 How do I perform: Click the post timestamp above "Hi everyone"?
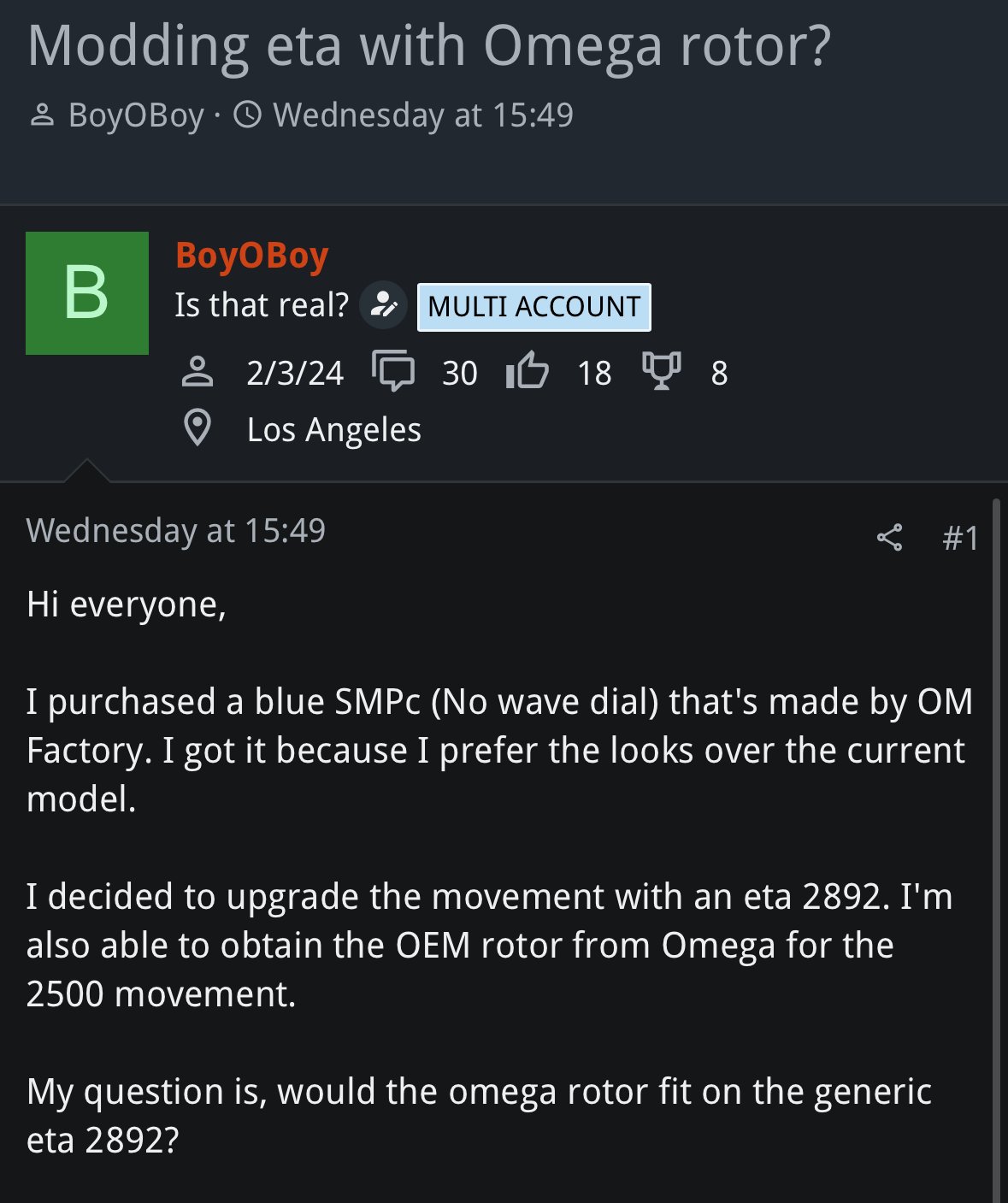176,531
